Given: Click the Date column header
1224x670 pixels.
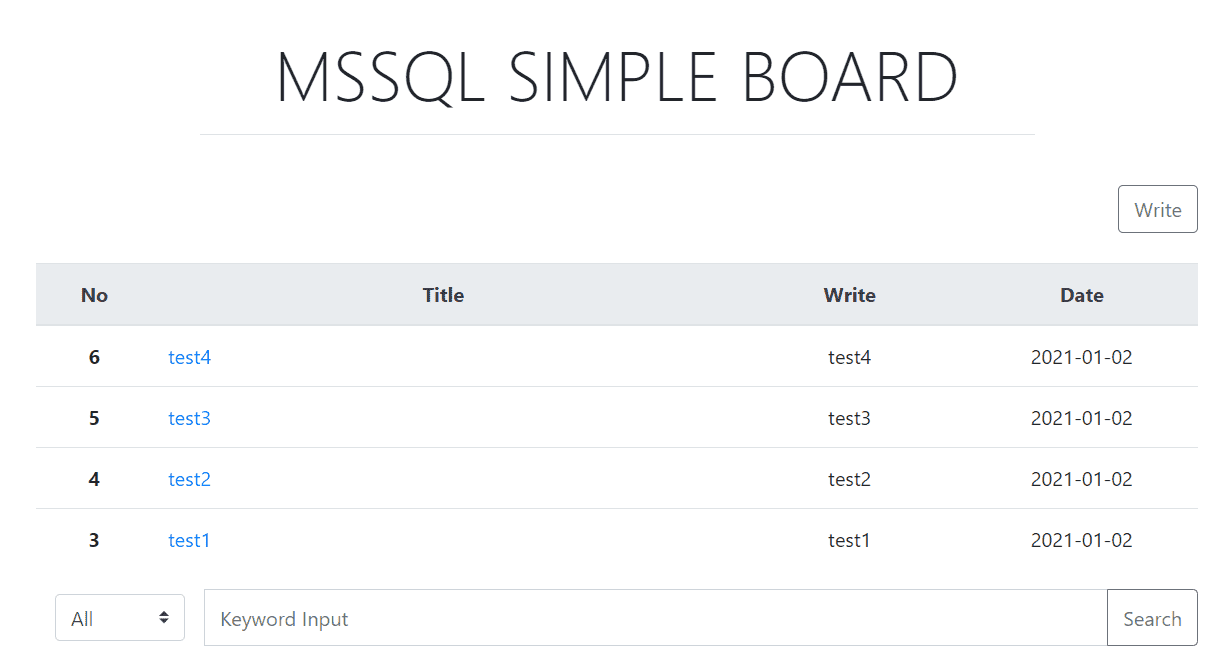Looking at the screenshot, I should click(1082, 295).
